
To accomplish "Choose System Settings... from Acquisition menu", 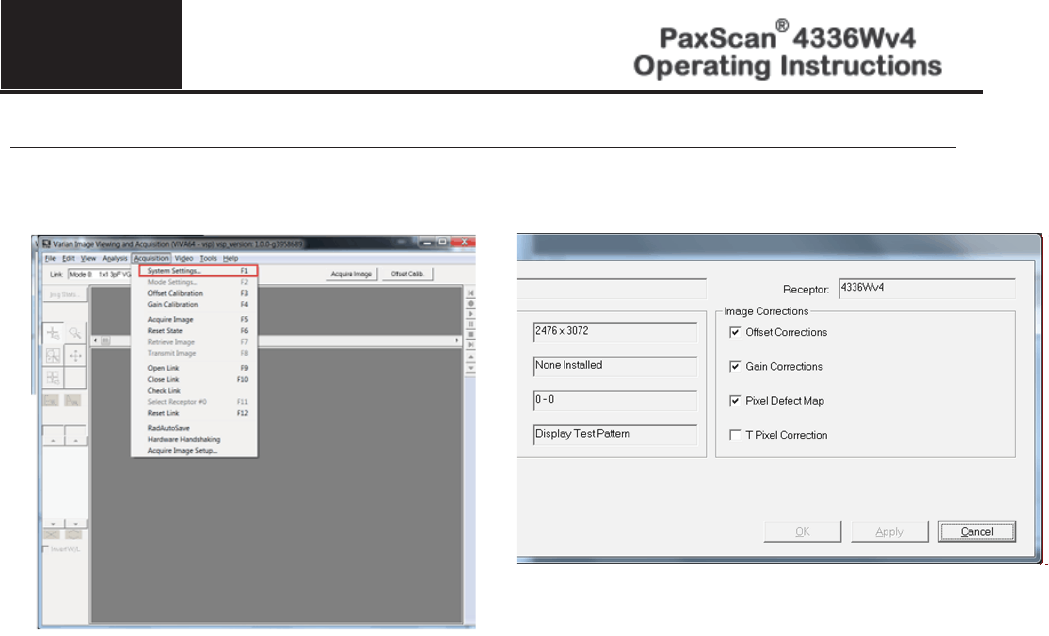I will coord(198,271).
